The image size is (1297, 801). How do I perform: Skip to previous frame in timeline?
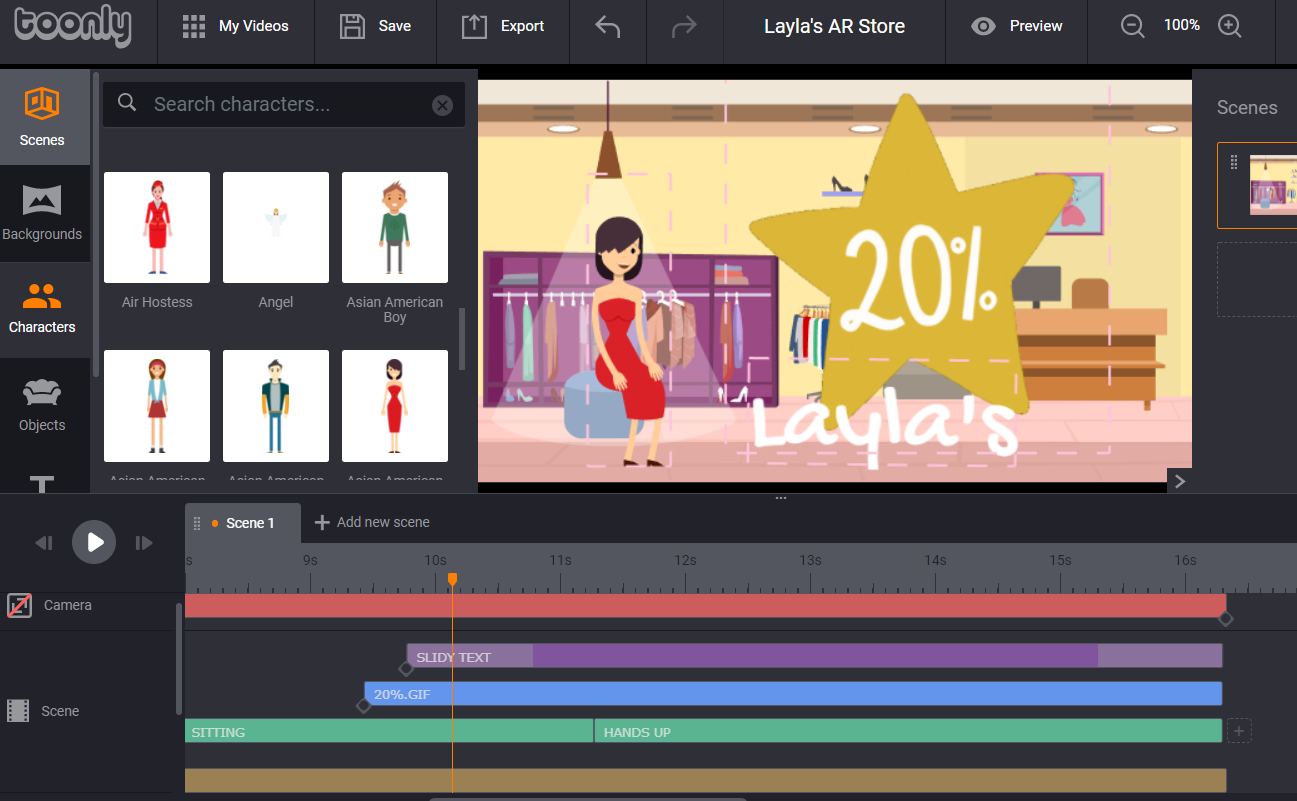(44, 543)
